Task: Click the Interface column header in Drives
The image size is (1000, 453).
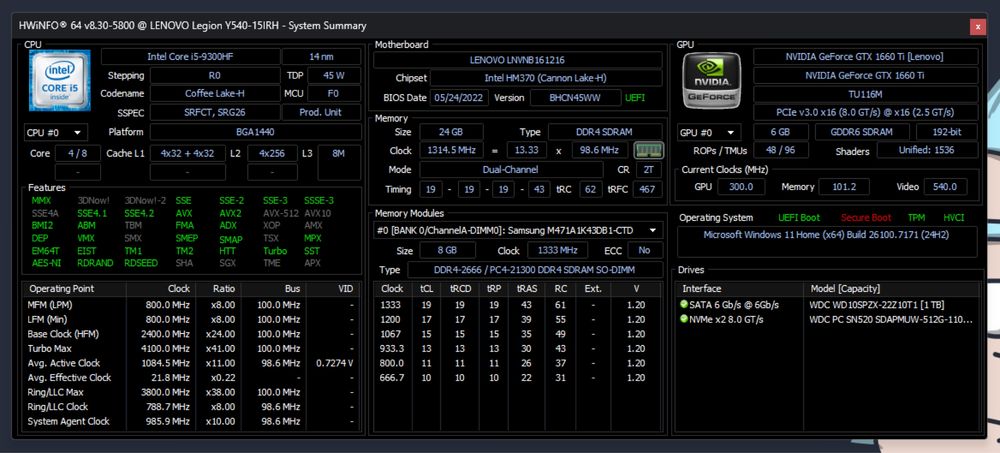Action: click(740, 289)
